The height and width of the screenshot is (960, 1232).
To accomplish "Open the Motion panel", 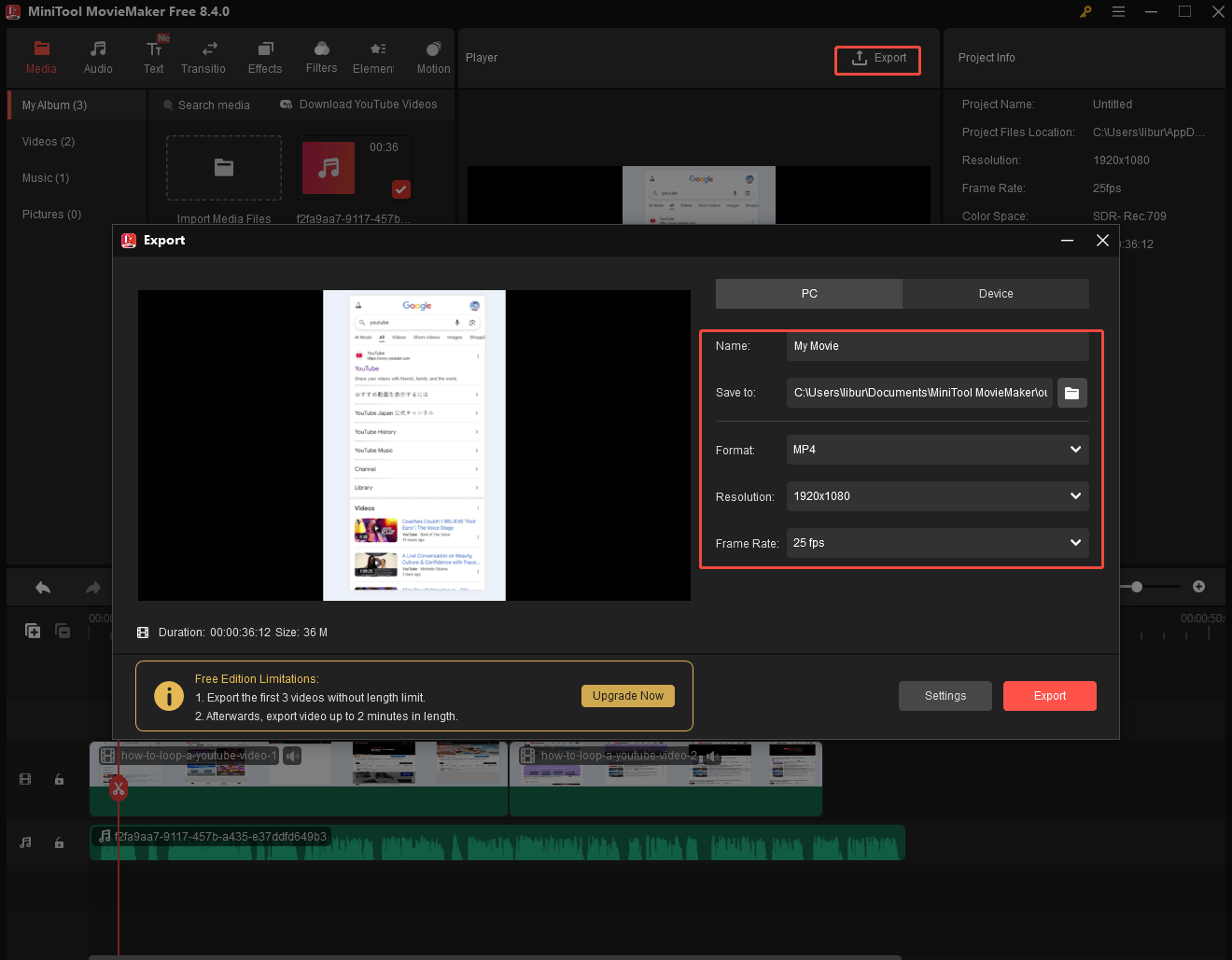I will pyautogui.click(x=433, y=56).
